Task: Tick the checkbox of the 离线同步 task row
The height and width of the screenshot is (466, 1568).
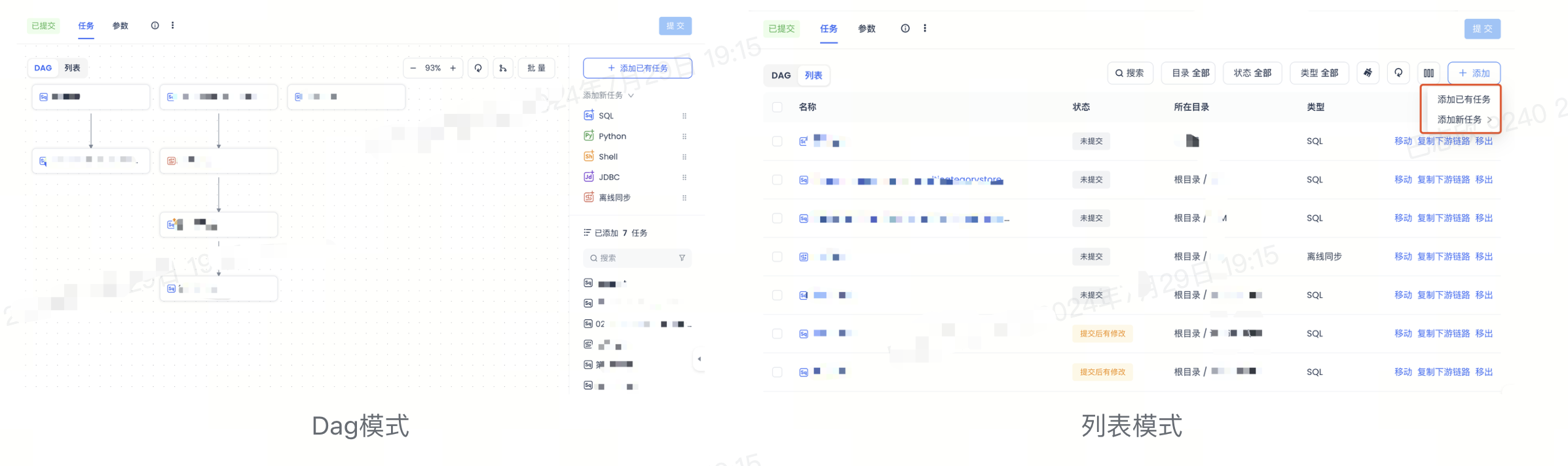Action: (x=777, y=257)
